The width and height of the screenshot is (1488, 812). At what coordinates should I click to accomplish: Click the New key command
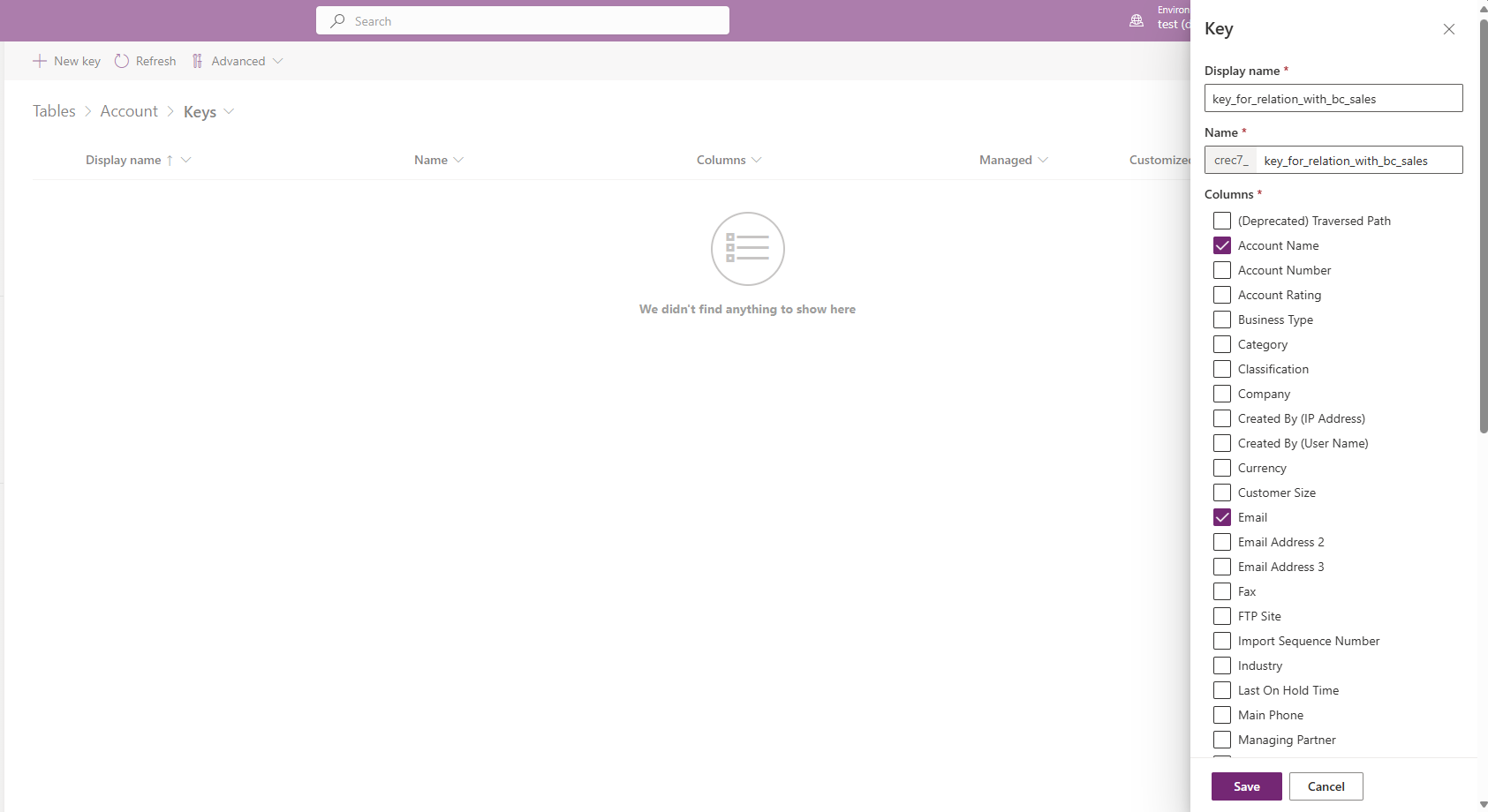point(67,61)
